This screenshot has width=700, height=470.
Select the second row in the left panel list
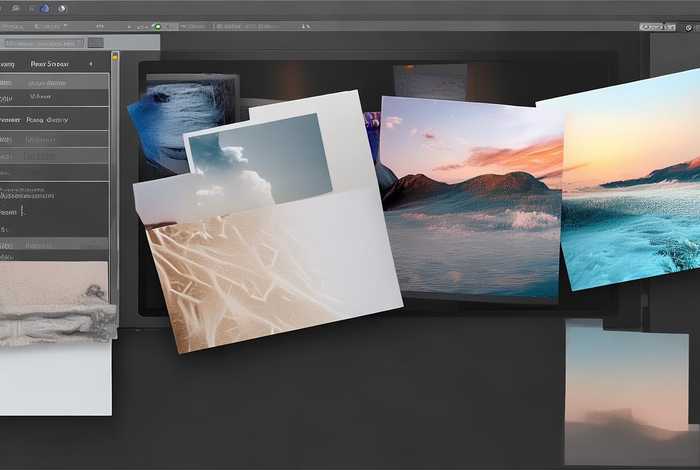pos(54,98)
